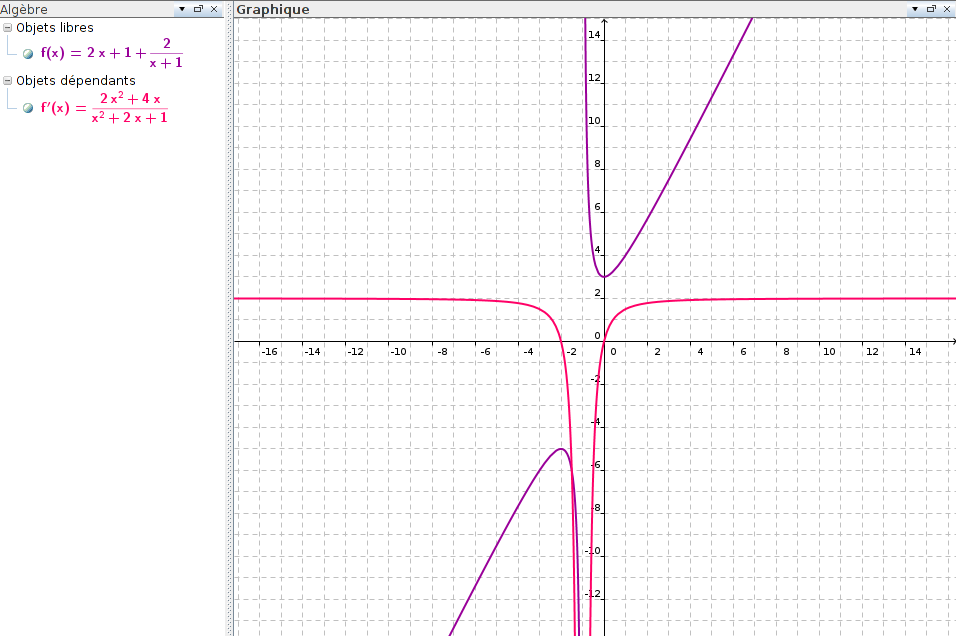This screenshot has height=636, width=956.
Task: Select the f(x) formula in Algèbre list
Action: coord(111,53)
